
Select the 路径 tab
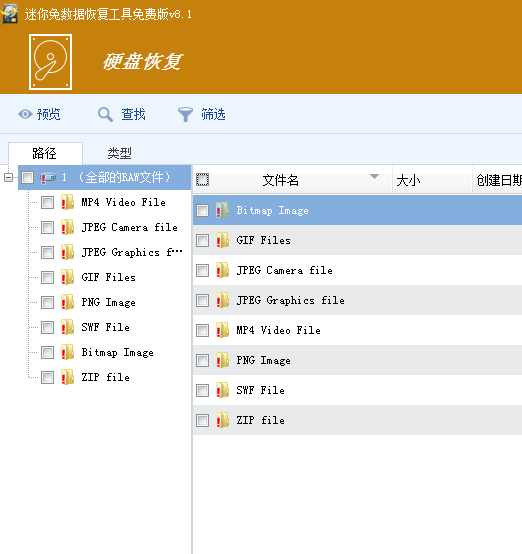(45, 153)
